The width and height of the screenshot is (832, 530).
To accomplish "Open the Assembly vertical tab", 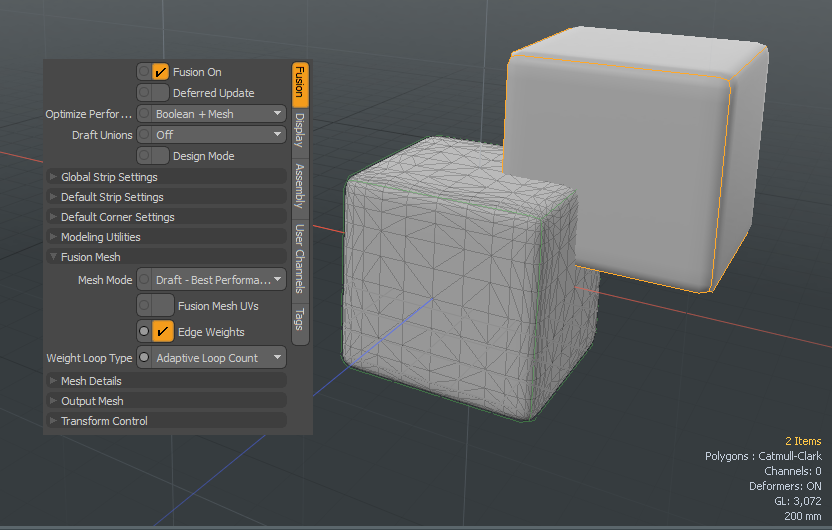I will coord(300,186).
